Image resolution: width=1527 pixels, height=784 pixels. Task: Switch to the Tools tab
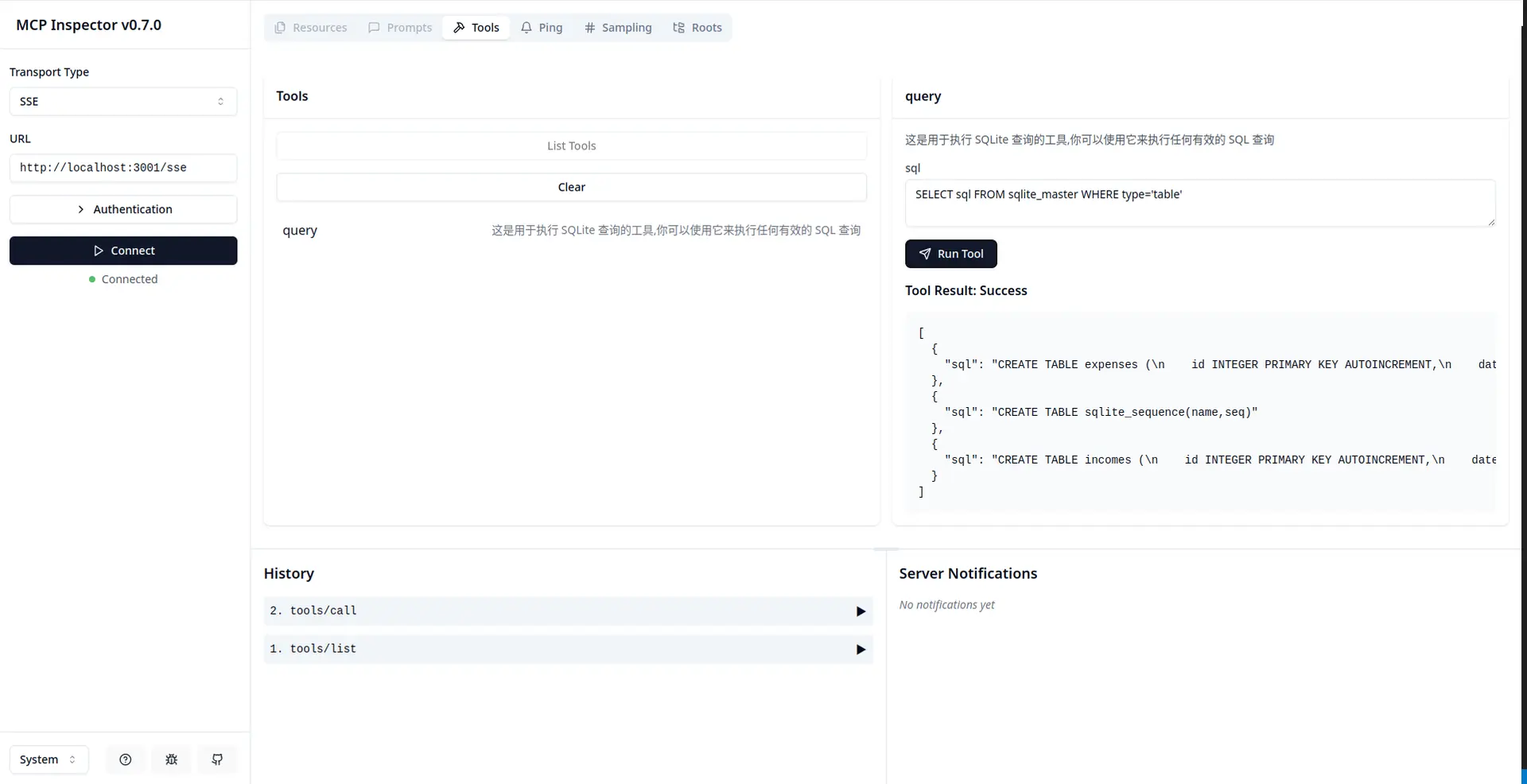pos(476,27)
